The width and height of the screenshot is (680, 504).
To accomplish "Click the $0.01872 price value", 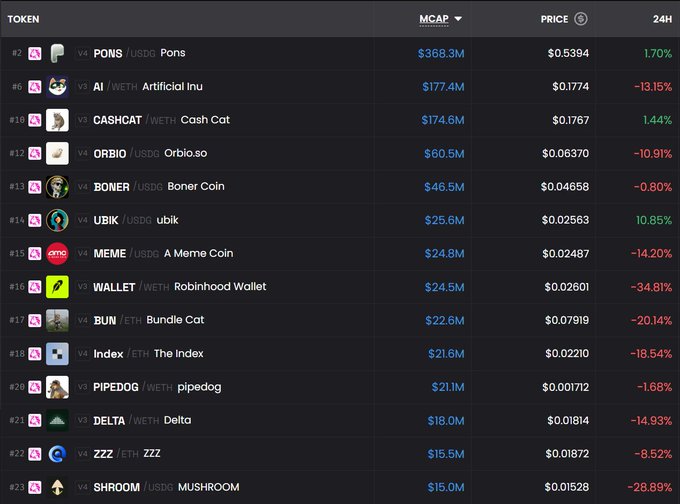I will click(567, 454).
